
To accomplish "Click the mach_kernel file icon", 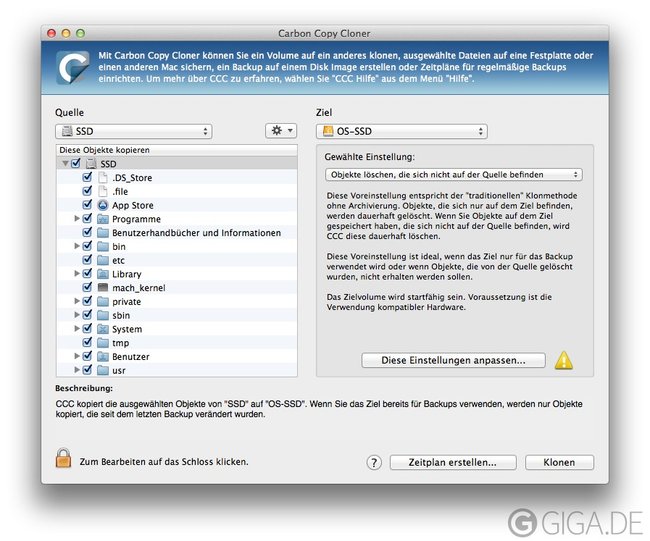I will pos(103,287).
